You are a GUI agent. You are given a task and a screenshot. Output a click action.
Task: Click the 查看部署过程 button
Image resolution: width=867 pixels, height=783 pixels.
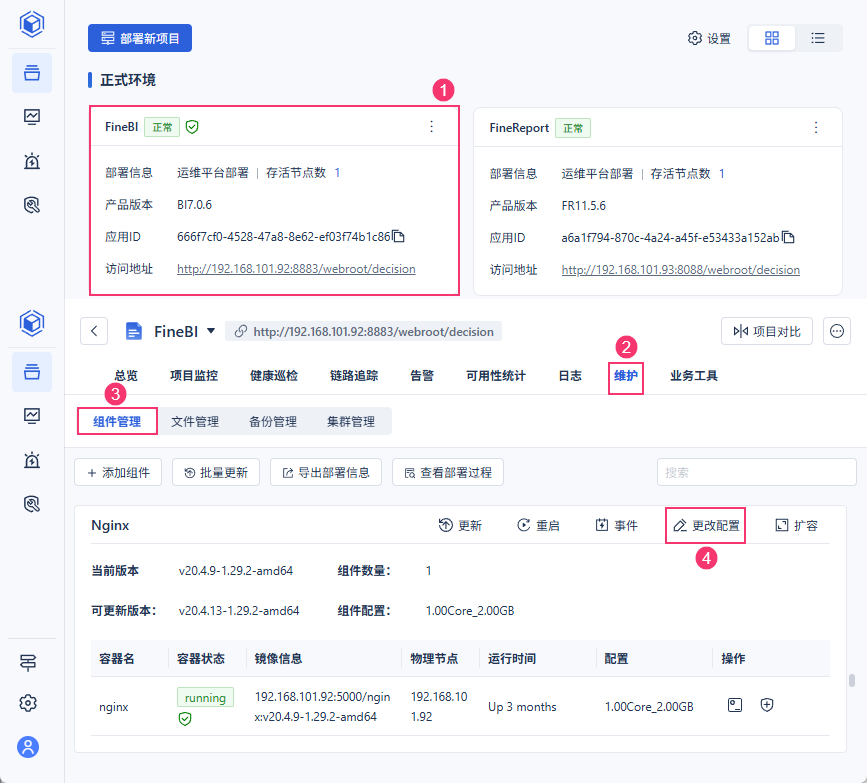pyautogui.click(x=448, y=472)
